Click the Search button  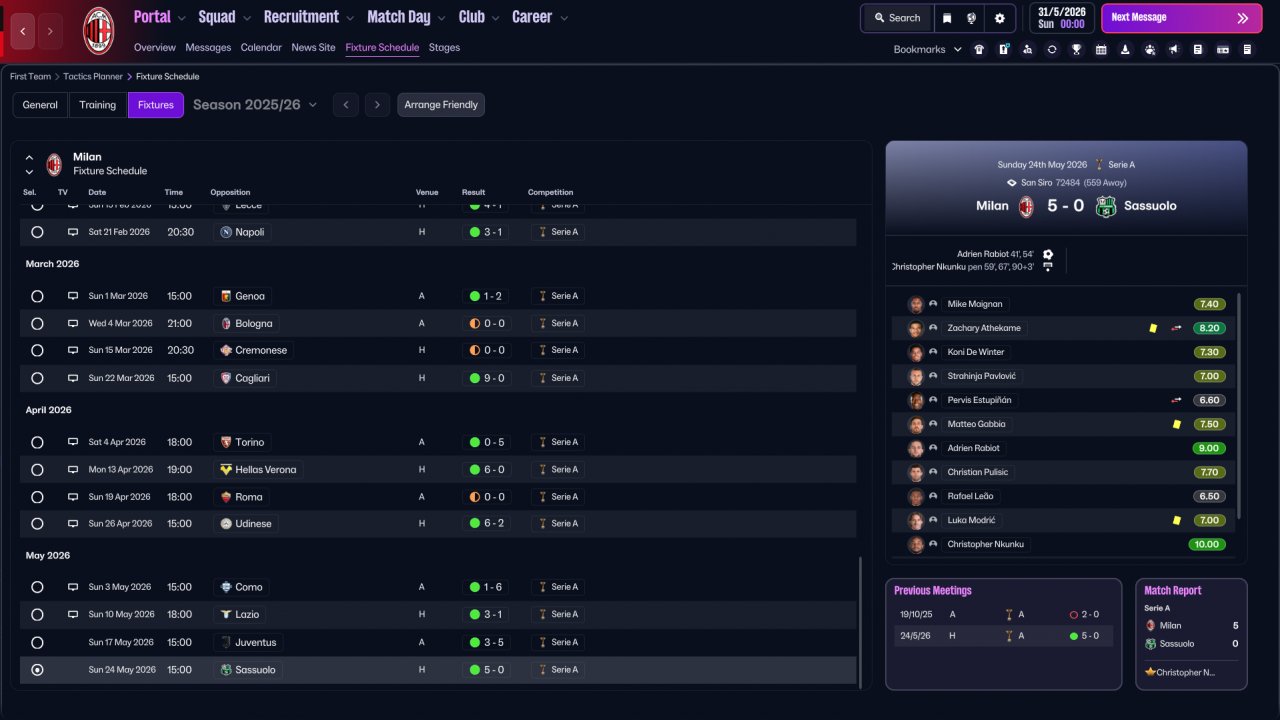click(896, 18)
